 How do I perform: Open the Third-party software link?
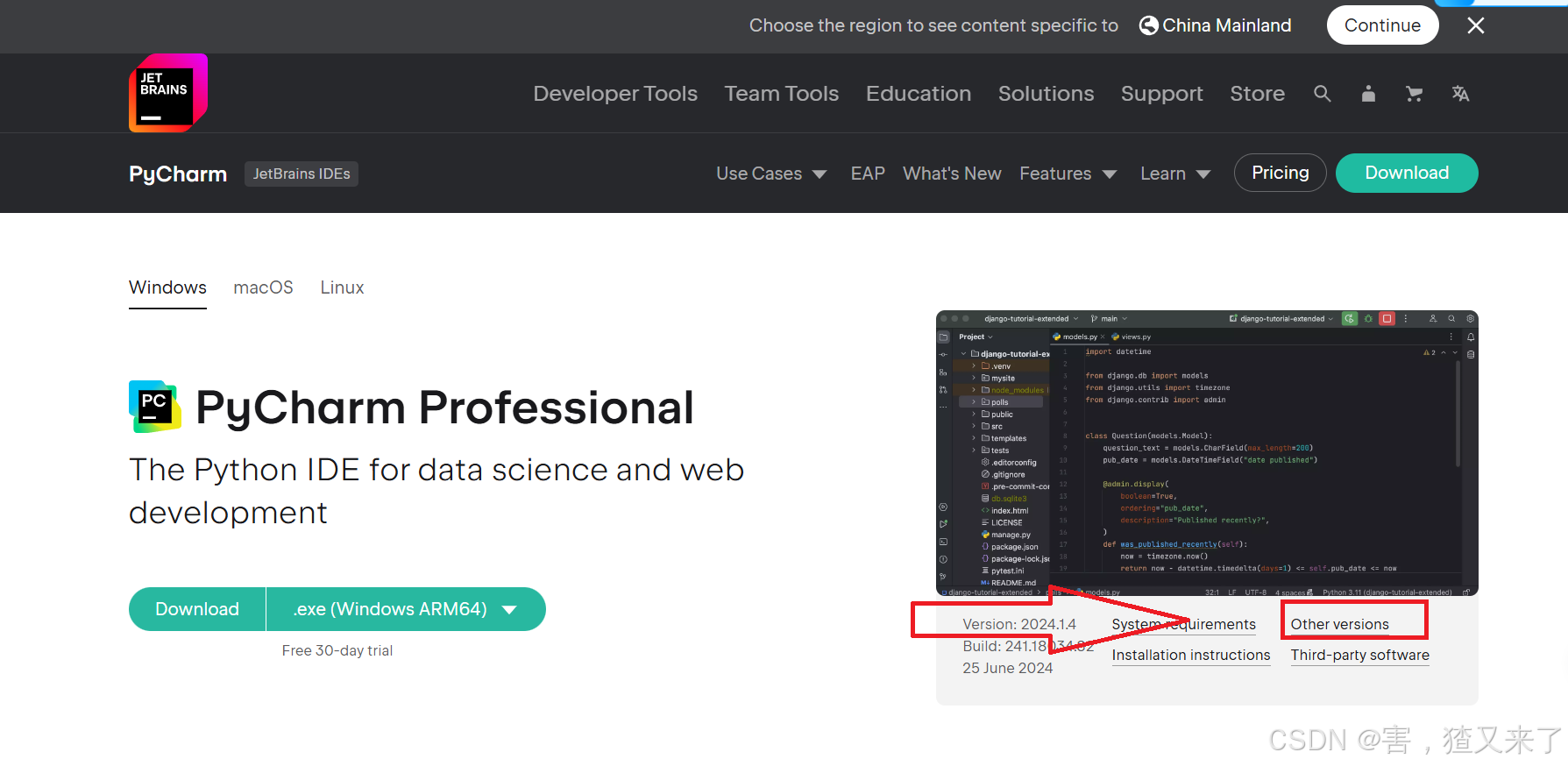pos(1359,655)
